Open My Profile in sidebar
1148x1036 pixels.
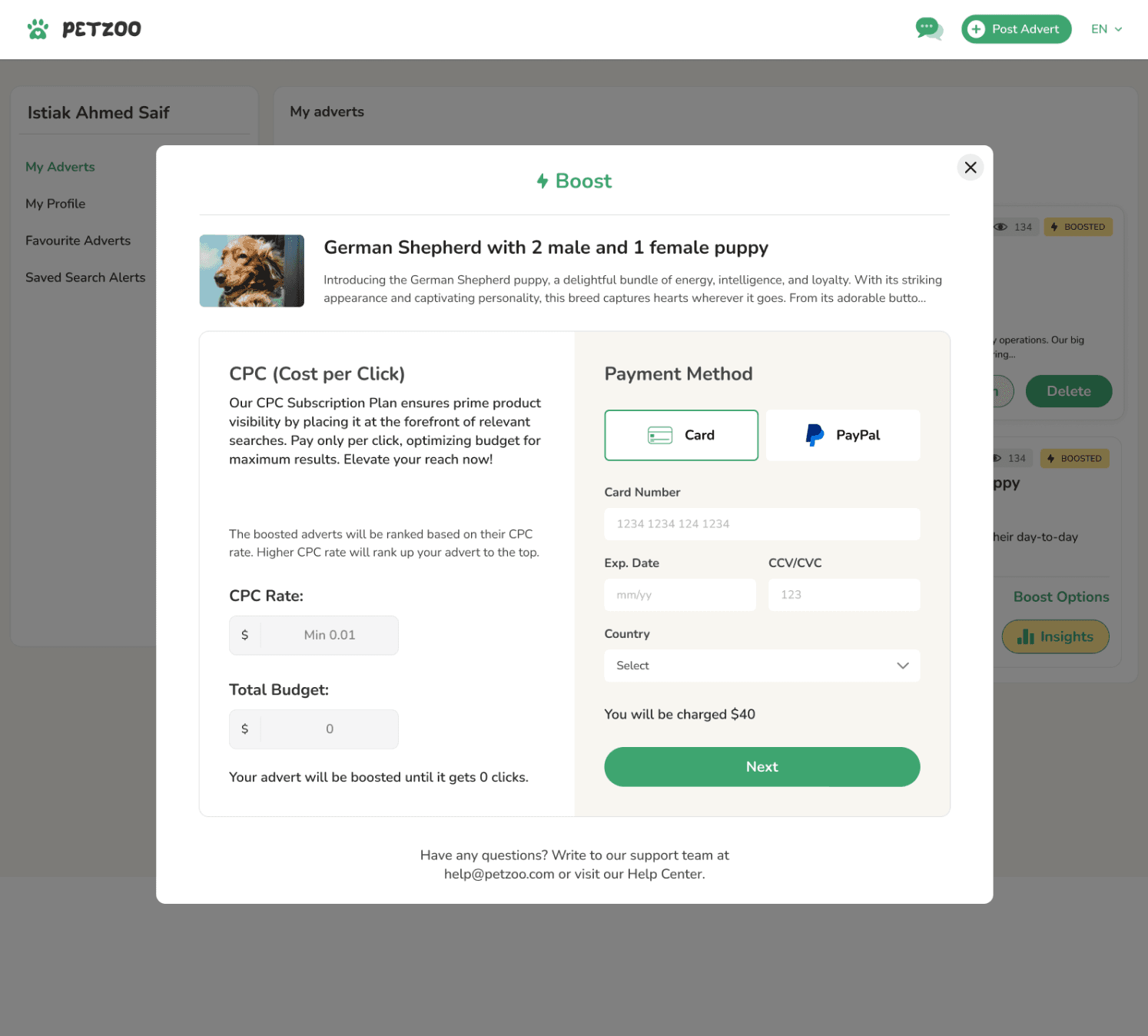click(55, 204)
